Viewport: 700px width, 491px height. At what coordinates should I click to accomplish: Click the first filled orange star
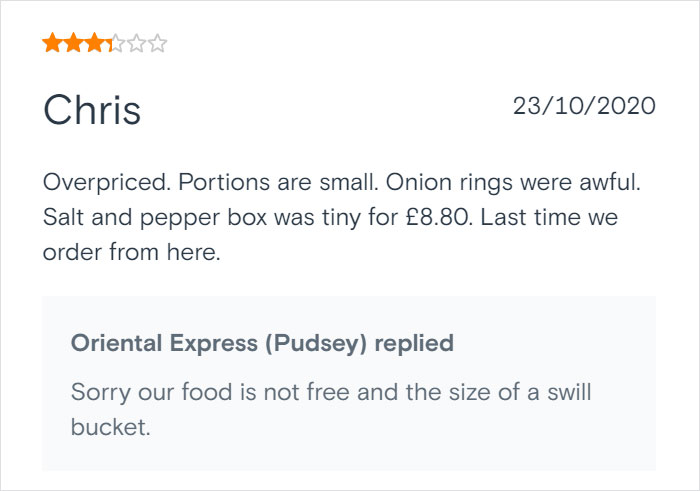pos(51,43)
